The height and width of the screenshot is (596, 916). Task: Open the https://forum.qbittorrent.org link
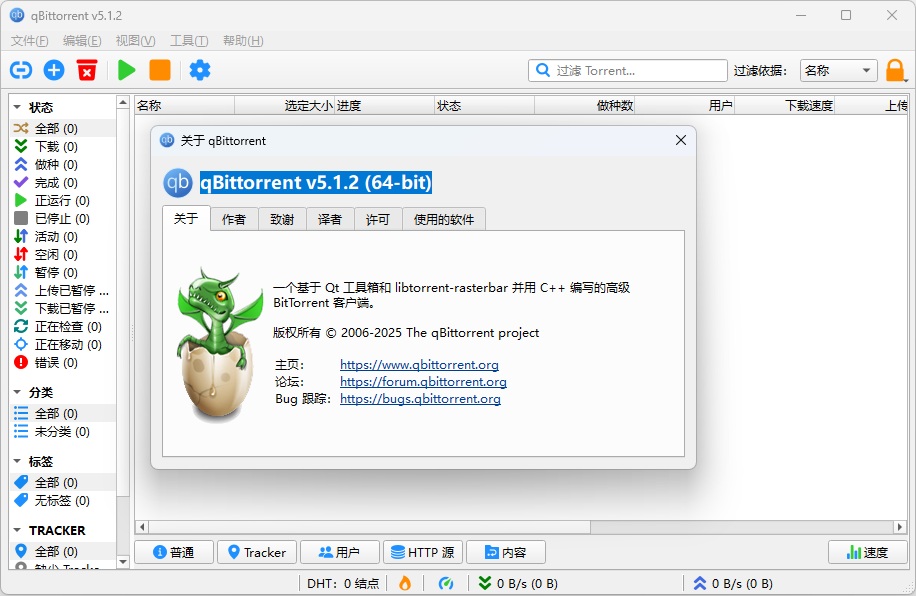(x=423, y=382)
